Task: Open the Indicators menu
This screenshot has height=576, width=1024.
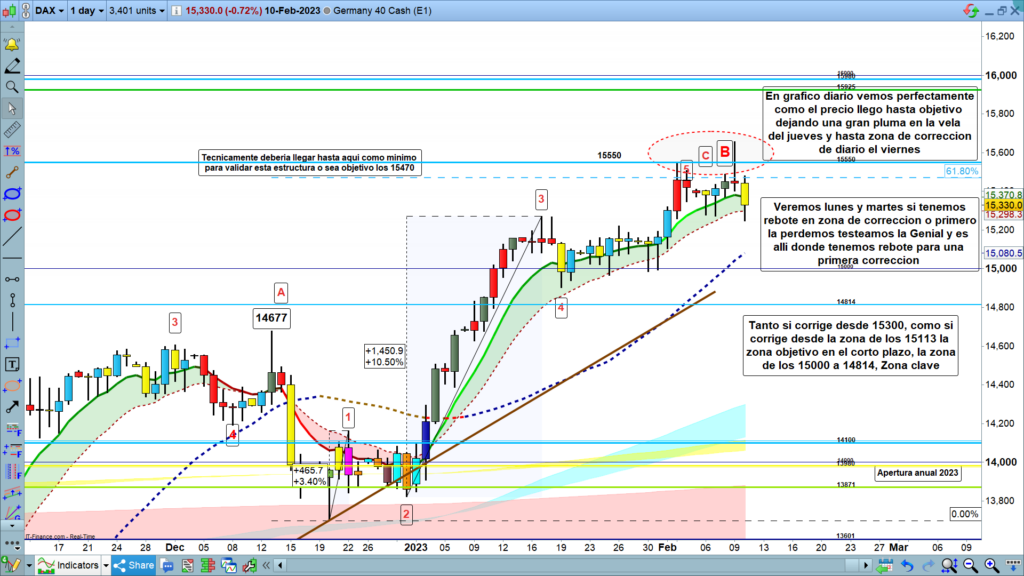Action: 76,566
